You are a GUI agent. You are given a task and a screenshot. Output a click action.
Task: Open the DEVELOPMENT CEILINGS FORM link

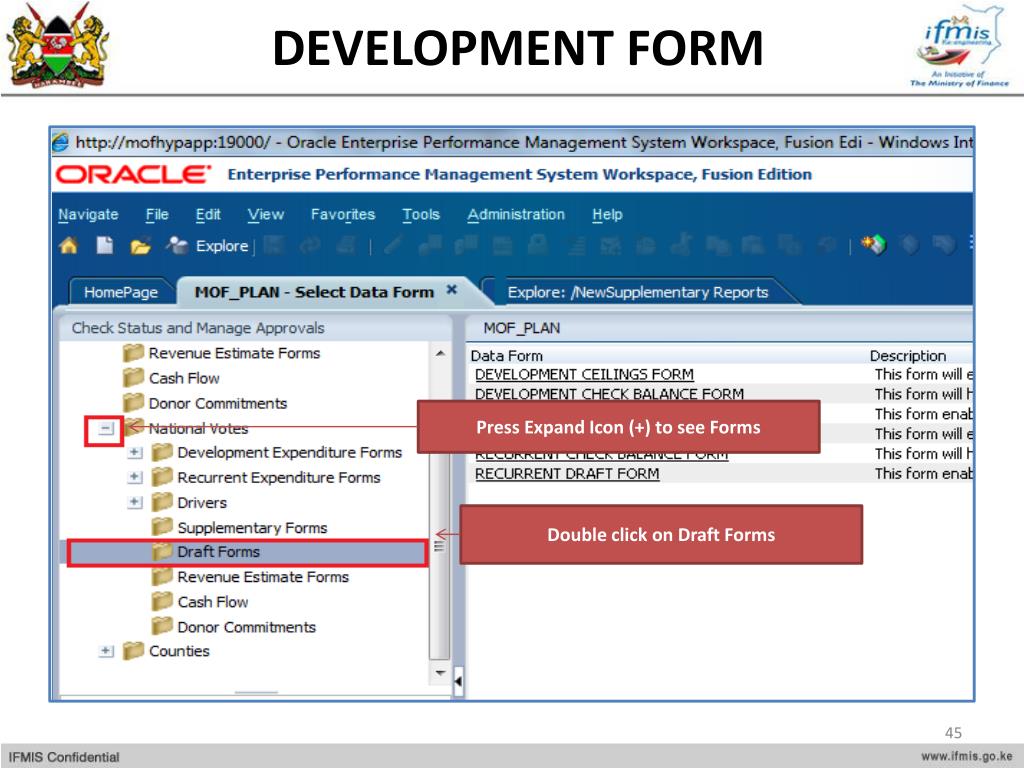pyautogui.click(x=584, y=374)
